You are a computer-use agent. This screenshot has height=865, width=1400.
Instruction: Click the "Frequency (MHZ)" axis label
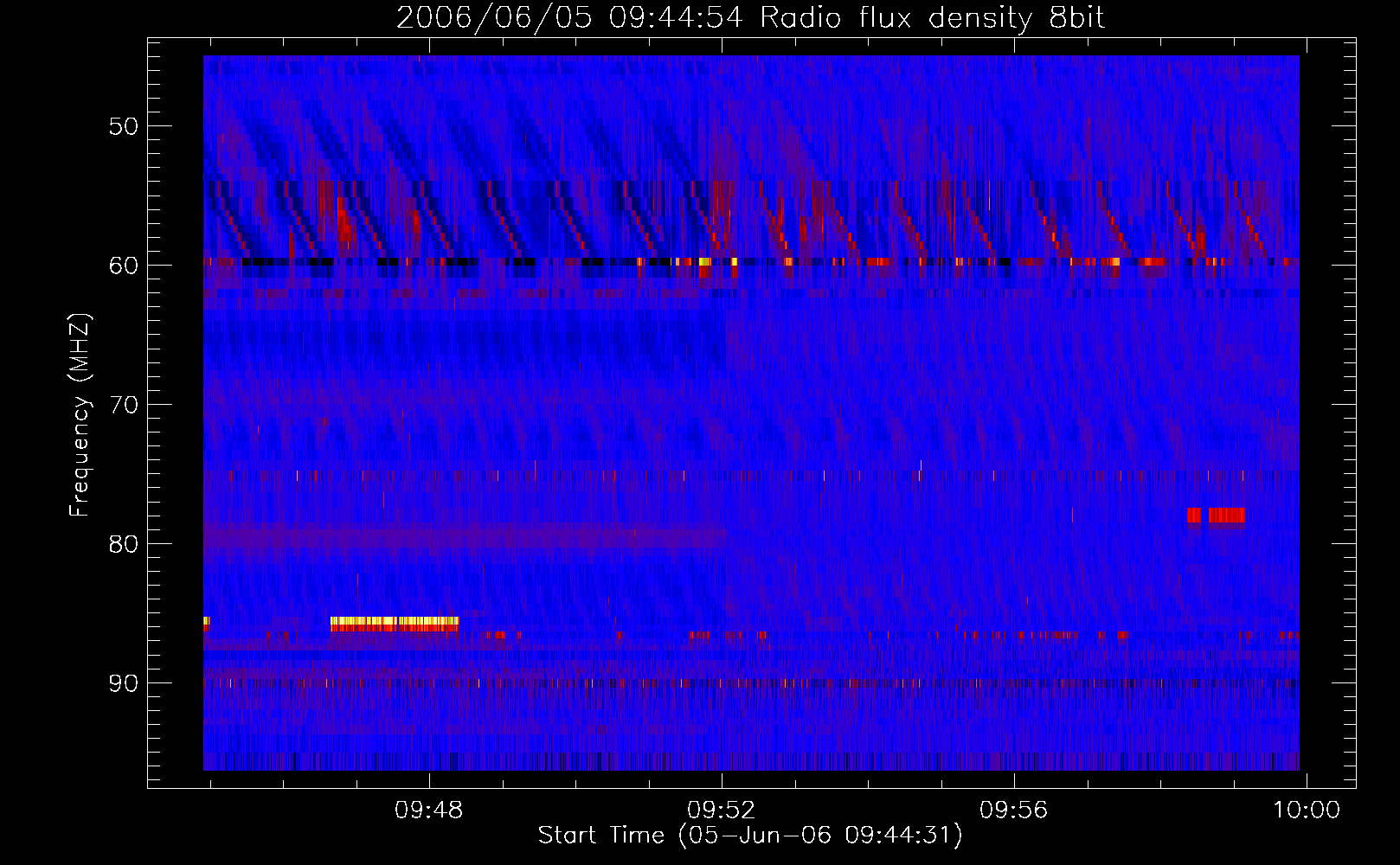click(80, 415)
